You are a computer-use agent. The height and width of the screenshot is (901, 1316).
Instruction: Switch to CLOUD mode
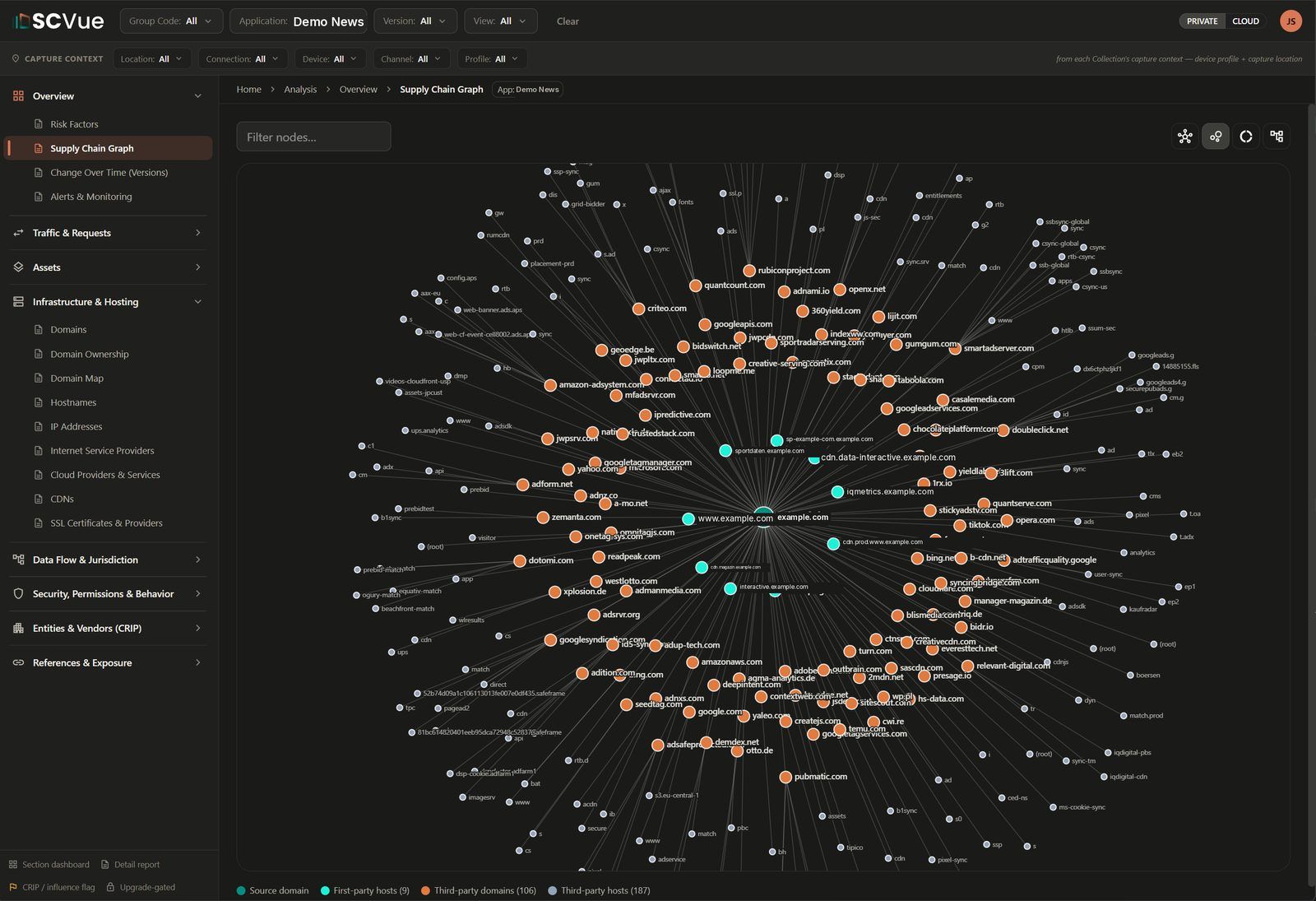coord(1245,21)
